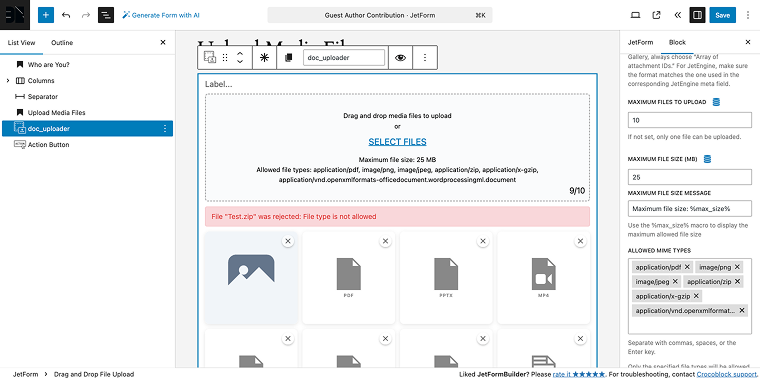
Task: Toggle the settings sidebar panel button
Action: pyautogui.click(x=697, y=15)
